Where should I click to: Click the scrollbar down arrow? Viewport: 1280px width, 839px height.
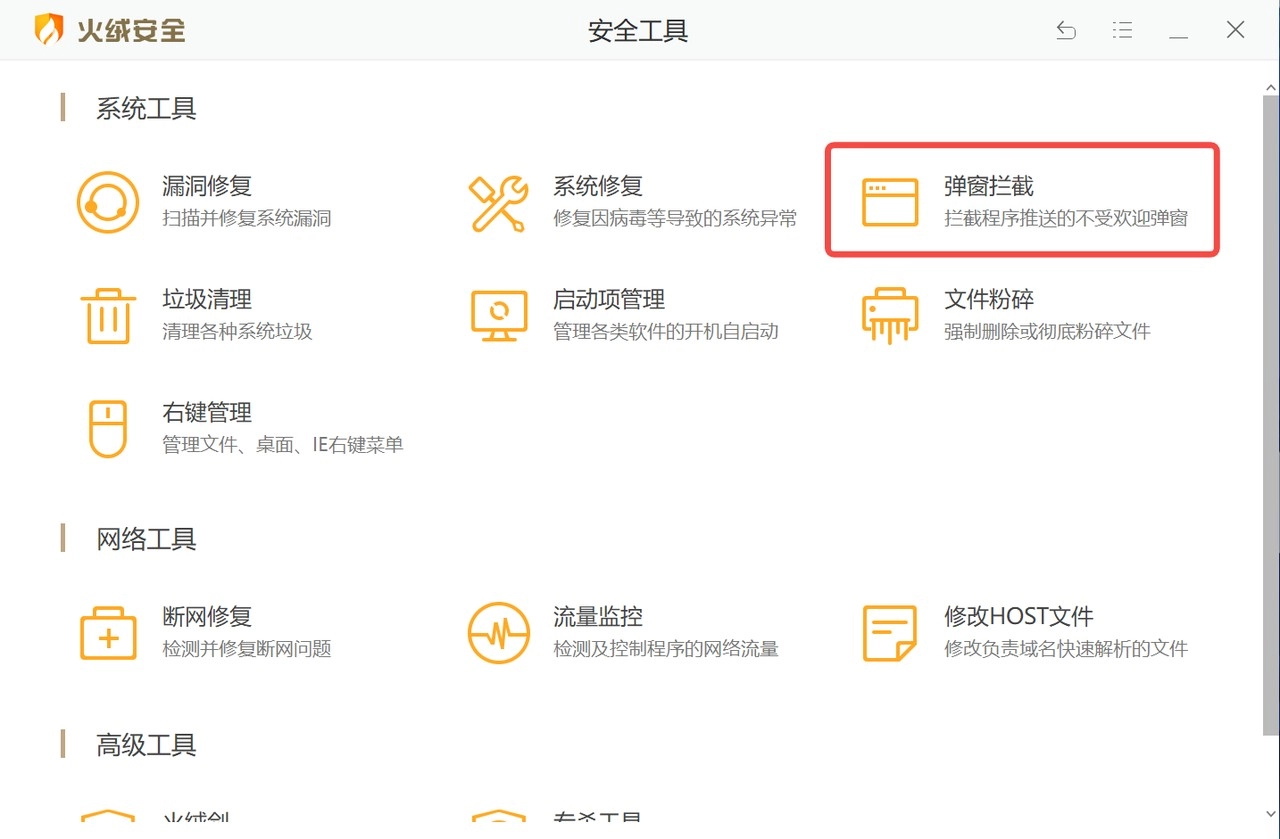click(1270, 814)
